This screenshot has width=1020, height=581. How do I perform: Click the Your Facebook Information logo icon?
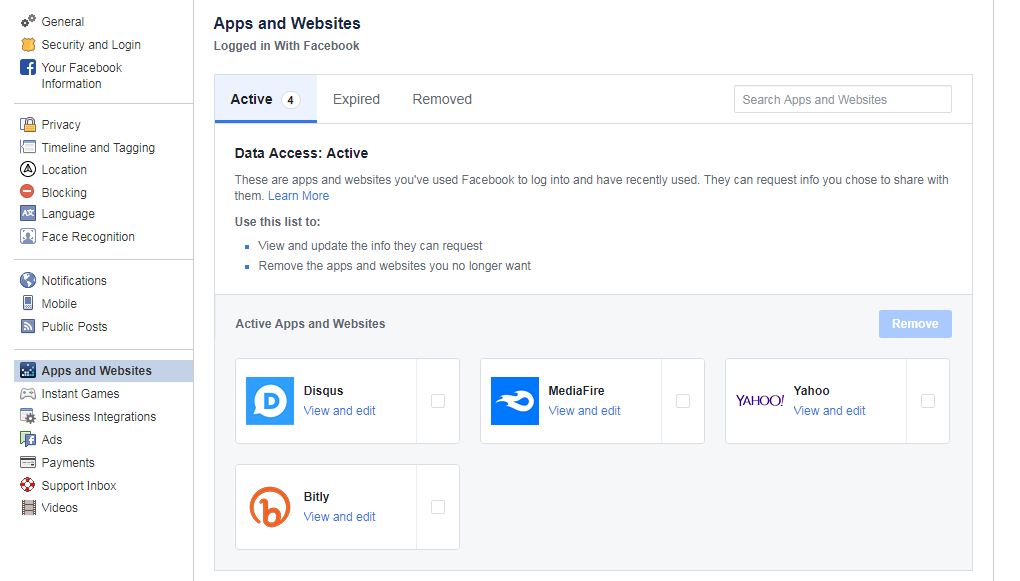[x=28, y=67]
